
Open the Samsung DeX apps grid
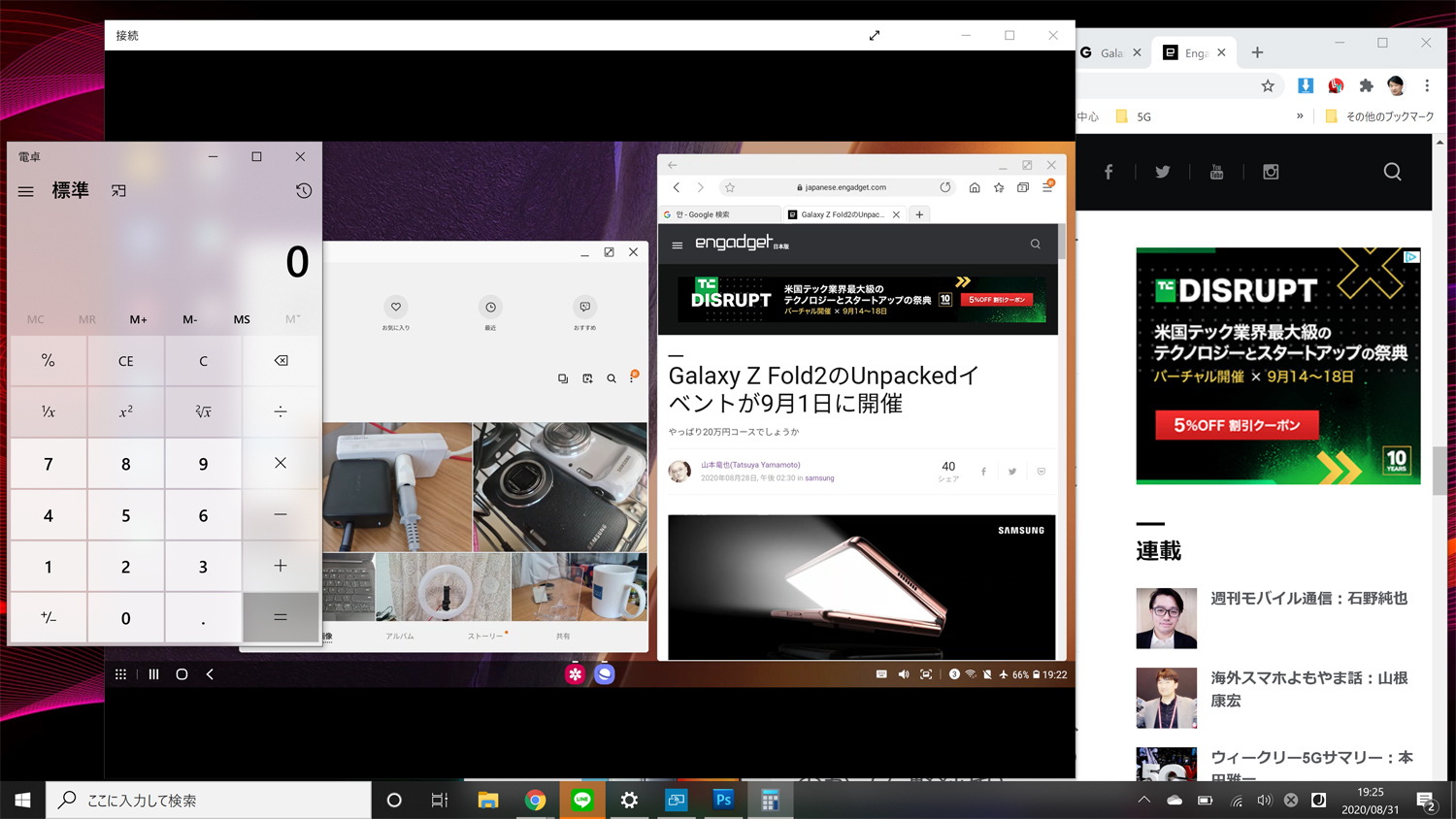coord(120,674)
